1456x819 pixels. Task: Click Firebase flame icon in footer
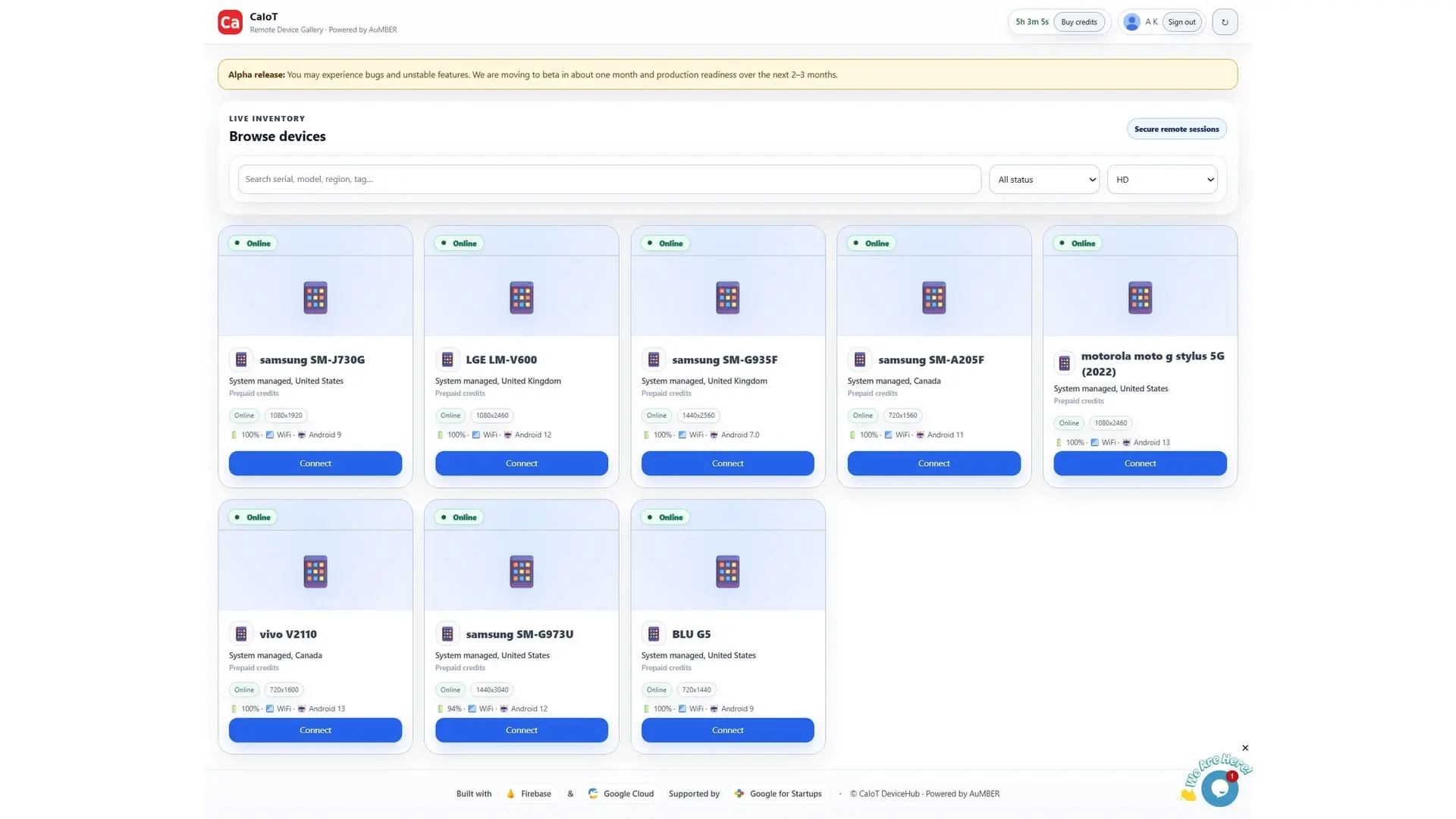click(x=510, y=793)
